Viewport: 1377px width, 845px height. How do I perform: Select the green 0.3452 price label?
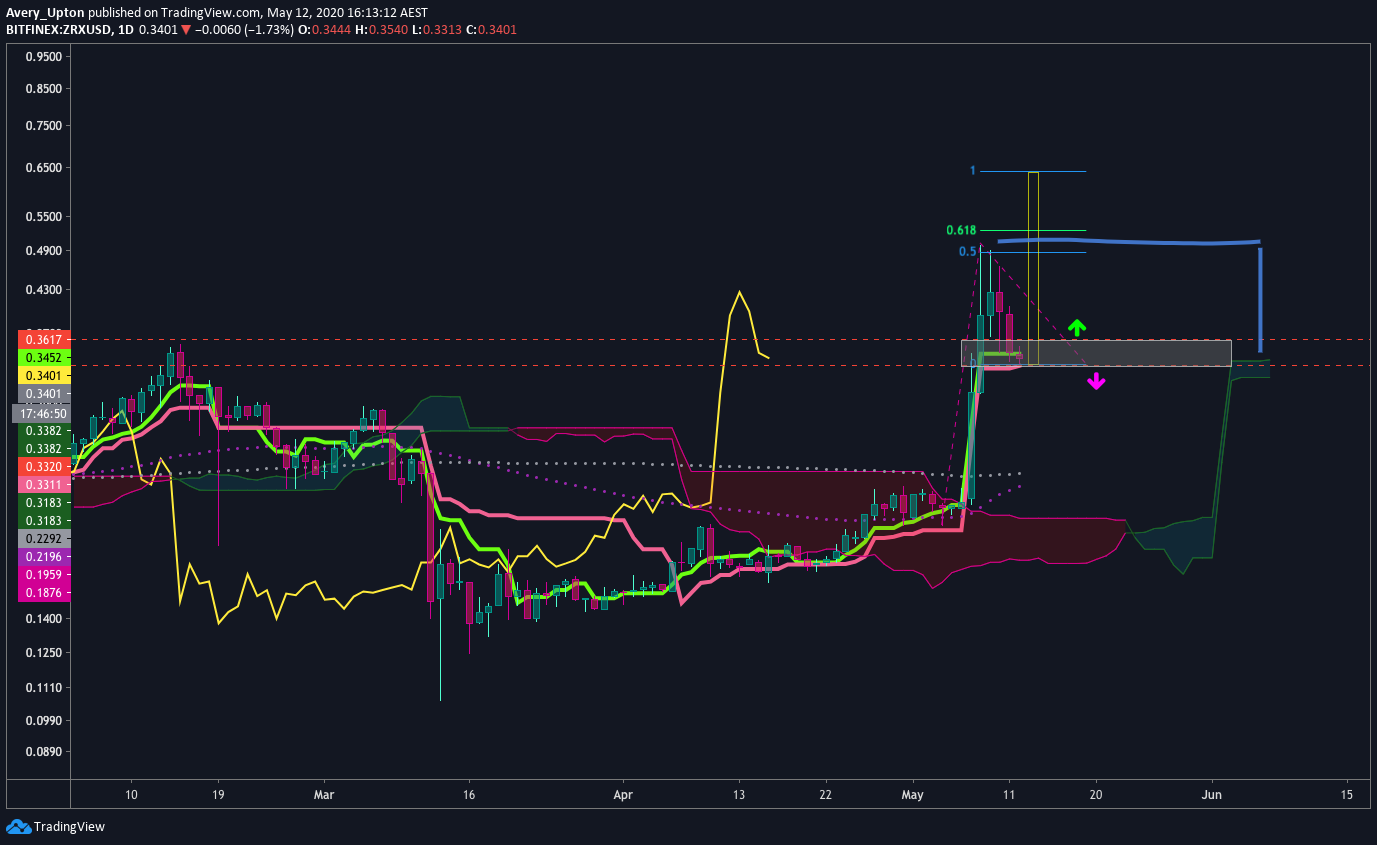(x=44, y=357)
